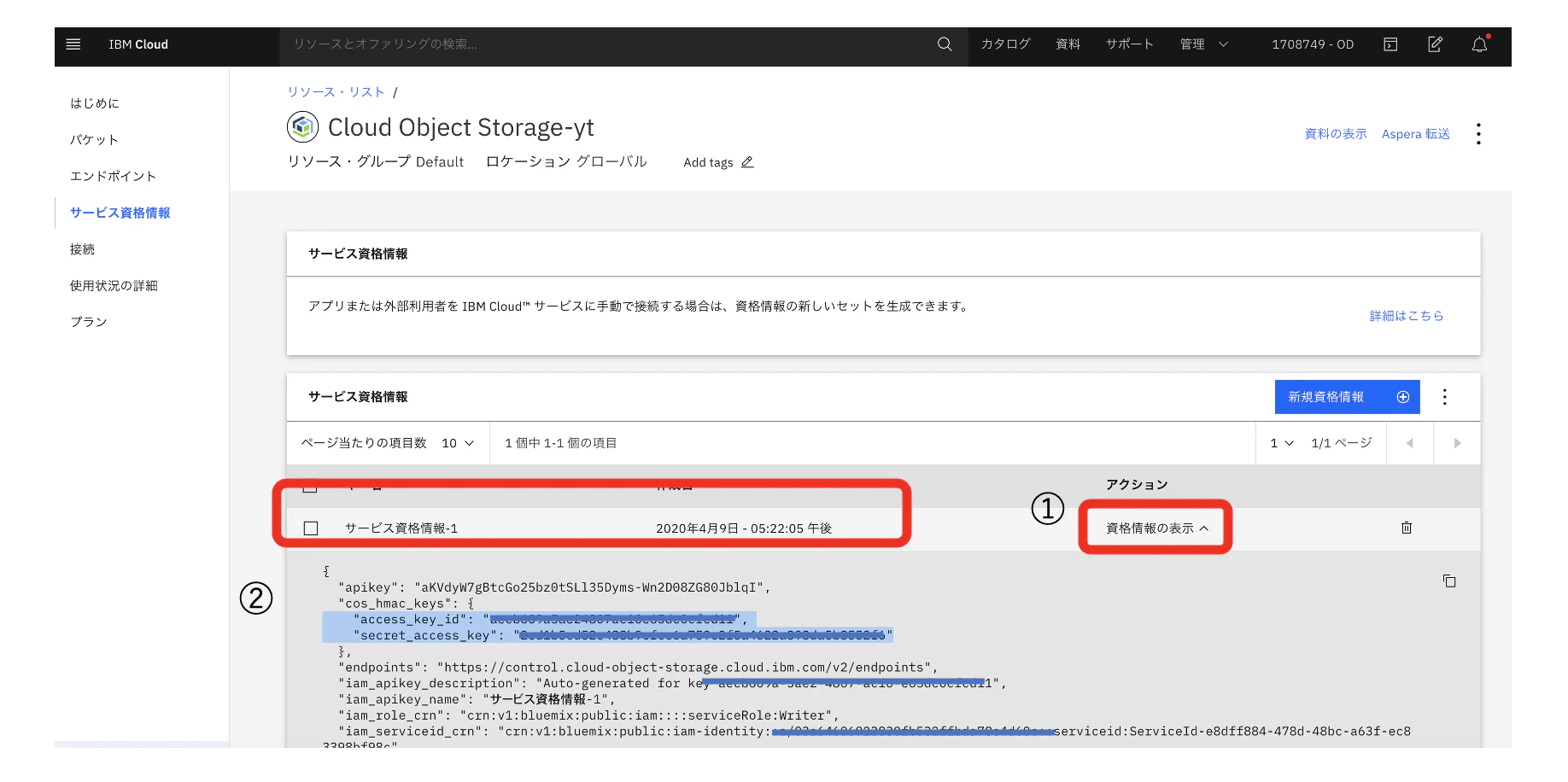Open the プラン sidebar item

88,322
